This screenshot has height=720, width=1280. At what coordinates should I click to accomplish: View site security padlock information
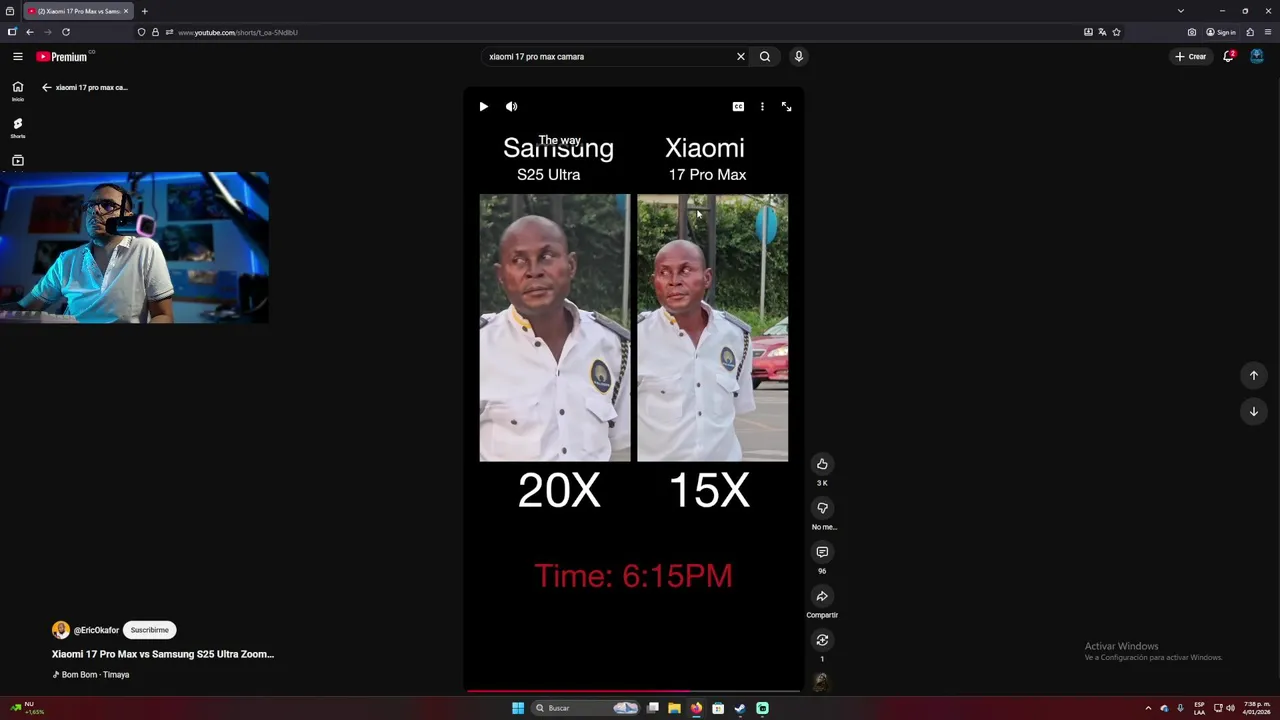tap(155, 32)
